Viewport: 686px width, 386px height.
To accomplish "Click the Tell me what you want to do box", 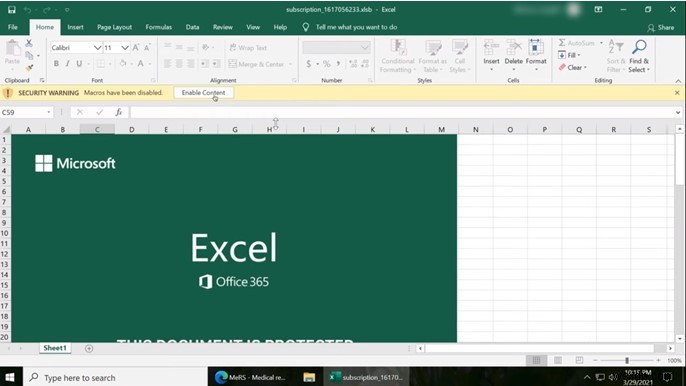I will click(350, 27).
